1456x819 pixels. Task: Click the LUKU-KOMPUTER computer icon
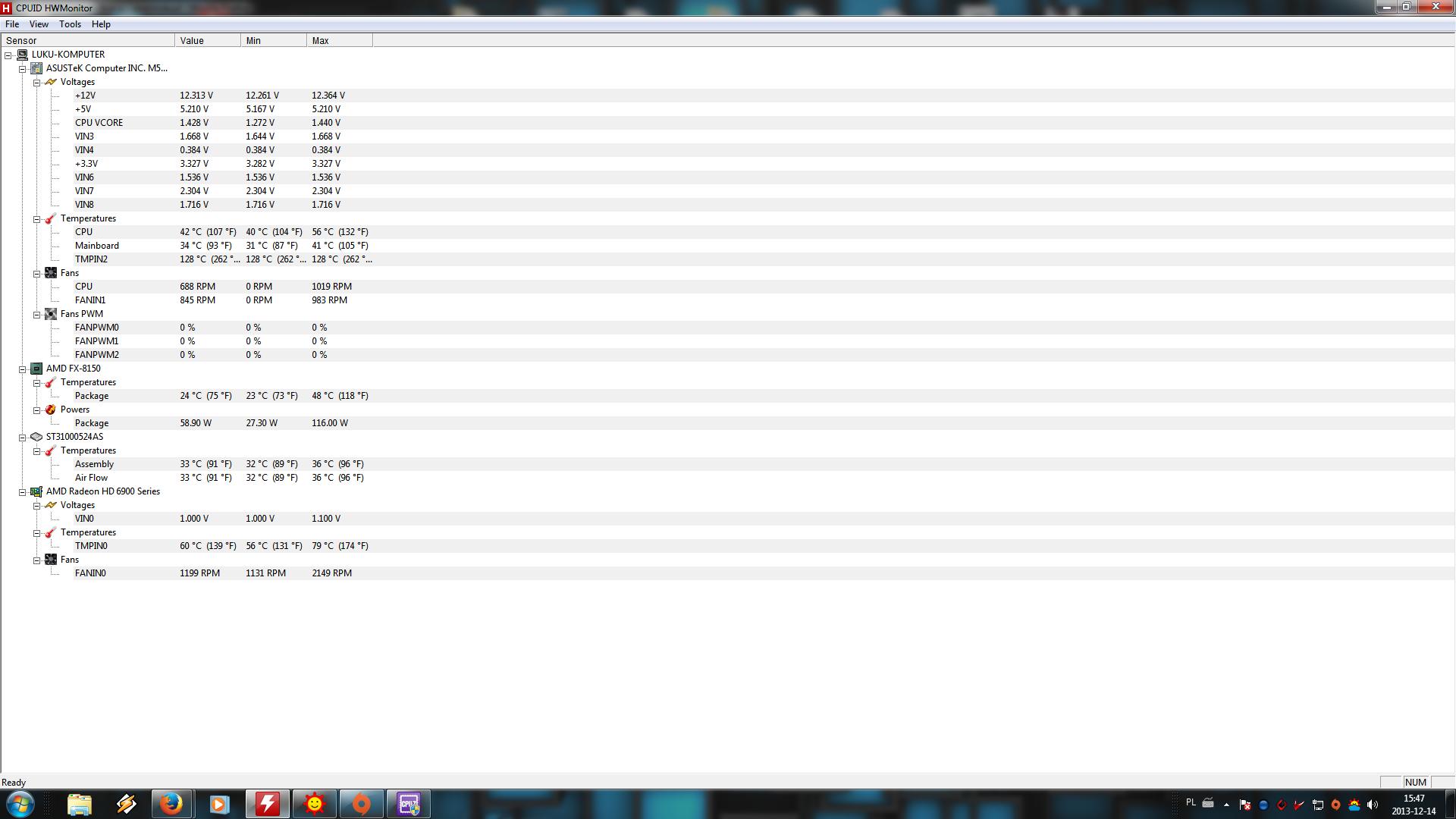point(22,55)
